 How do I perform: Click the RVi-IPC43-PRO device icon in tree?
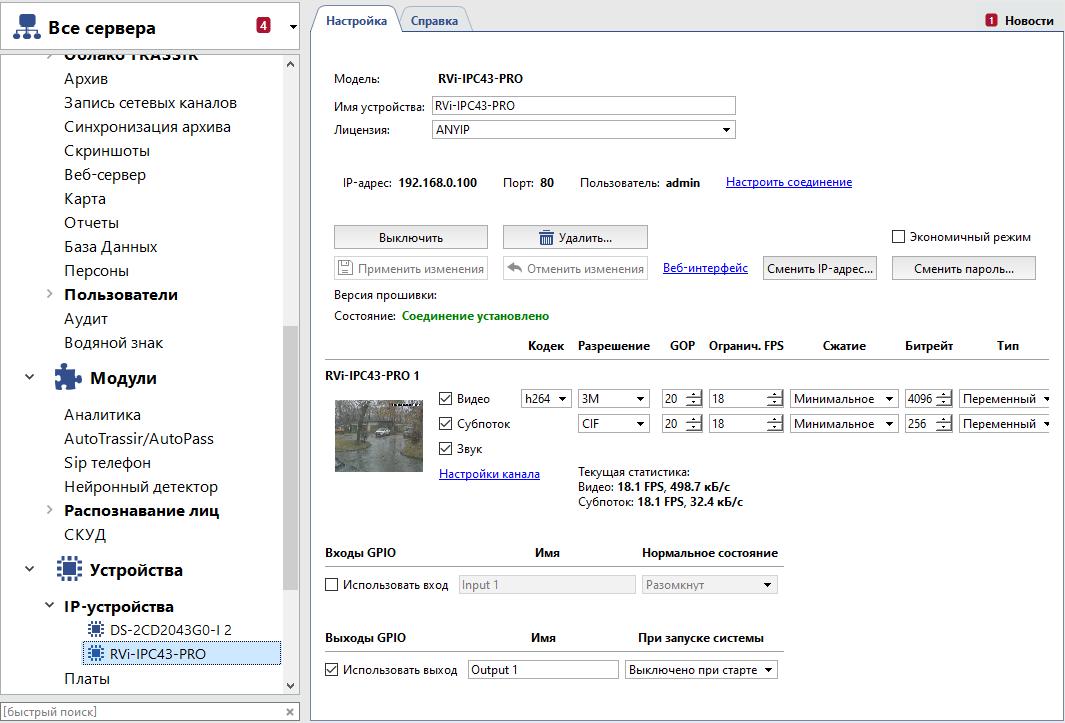click(x=96, y=654)
